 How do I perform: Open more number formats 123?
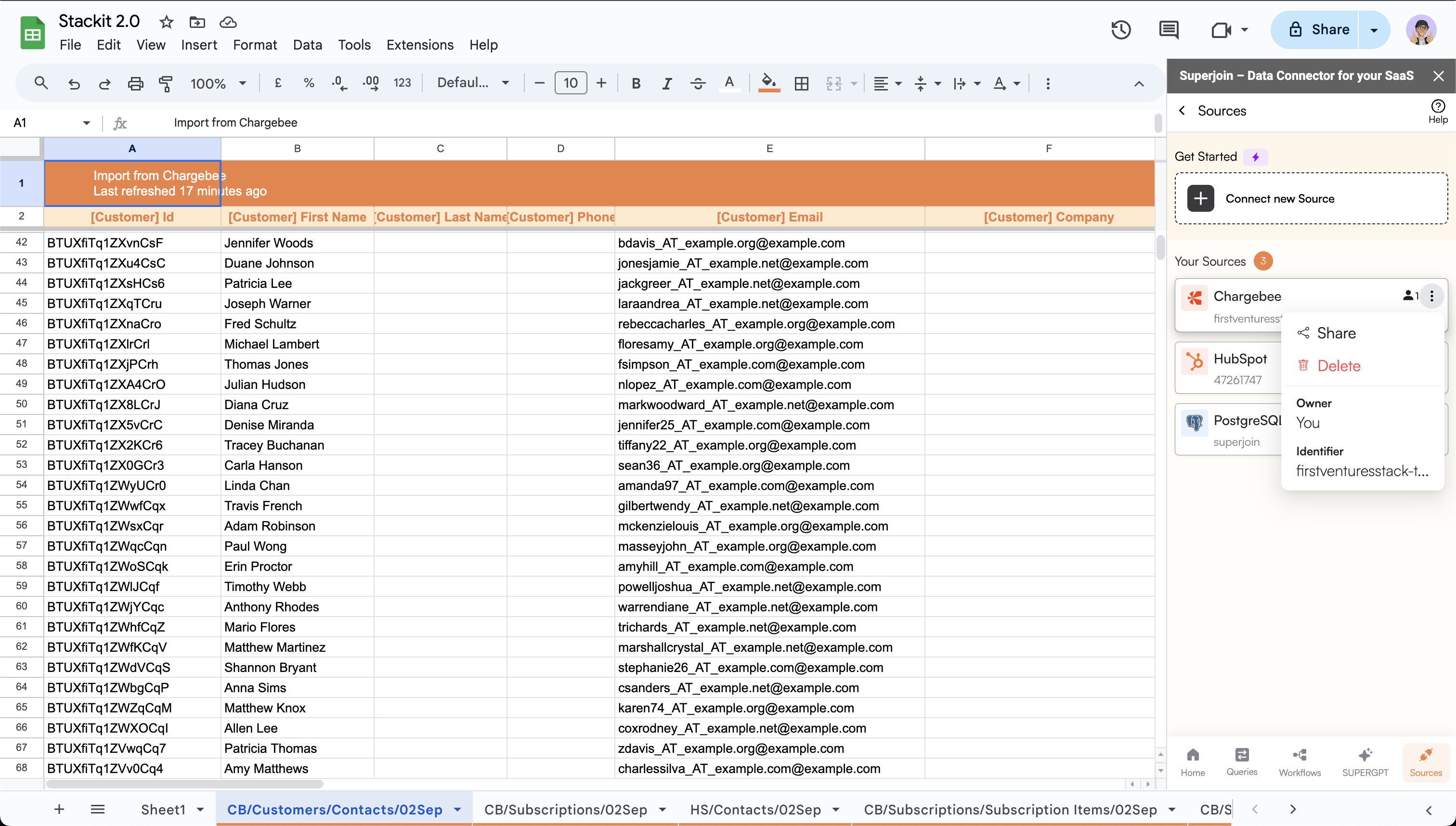click(403, 83)
